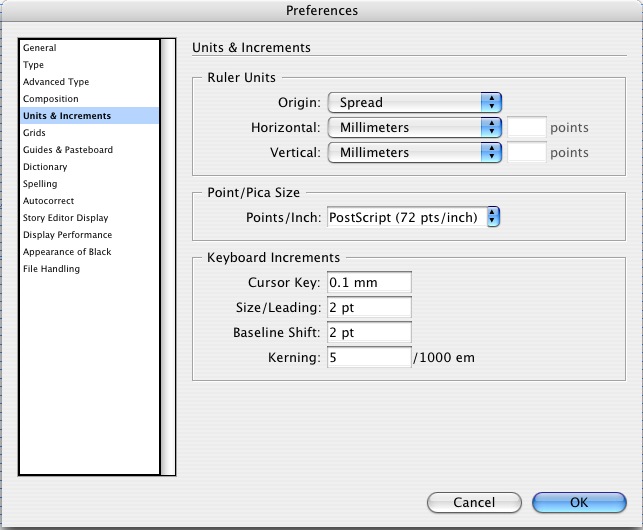This screenshot has height=530, width=643.
Task: Open the Vertical ruler units dropdown
Action: [x=415, y=153]
